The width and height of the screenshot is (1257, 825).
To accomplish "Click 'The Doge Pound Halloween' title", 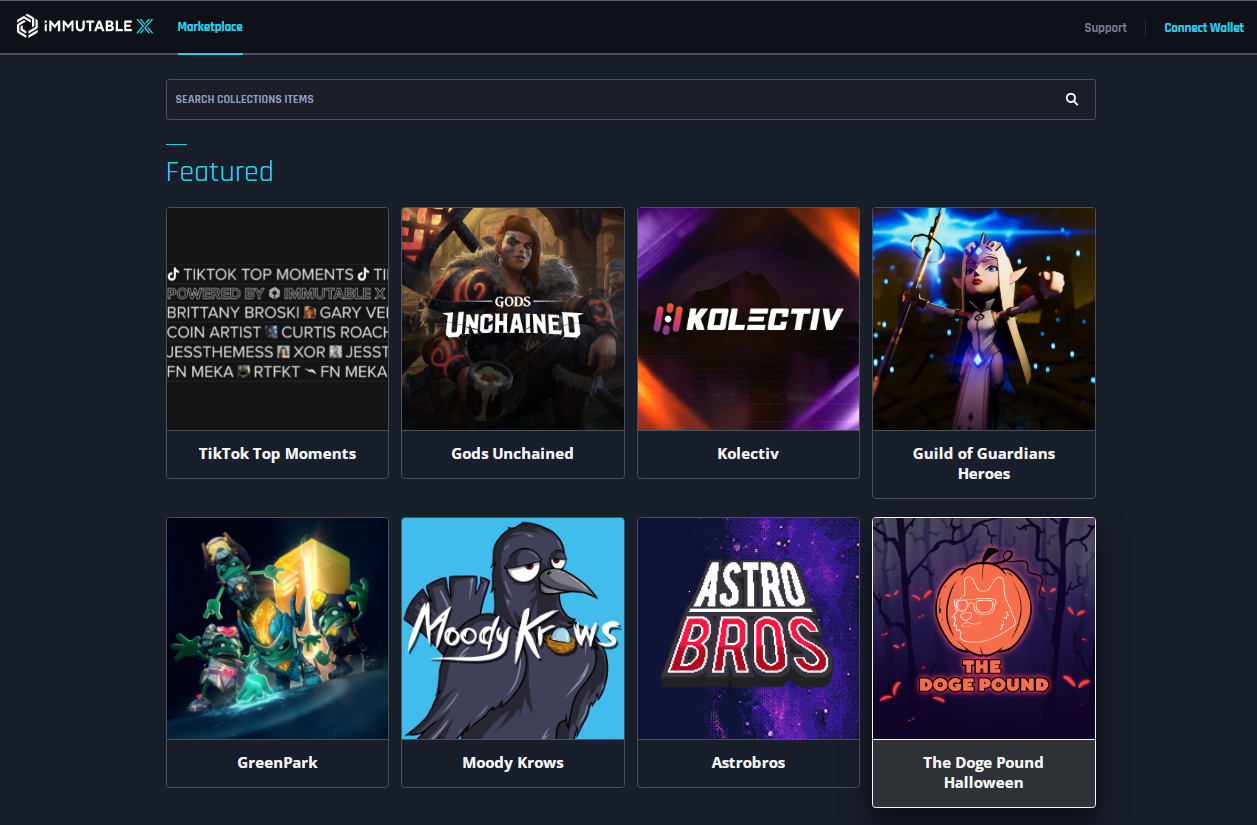I will point(984,773).
